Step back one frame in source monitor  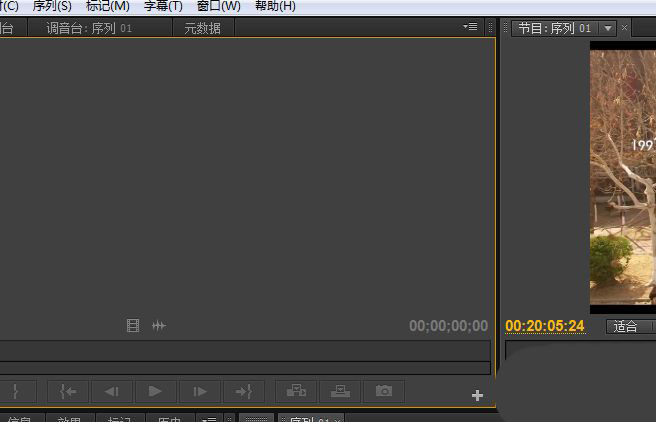pyautogui.click(x=112, y=391)
